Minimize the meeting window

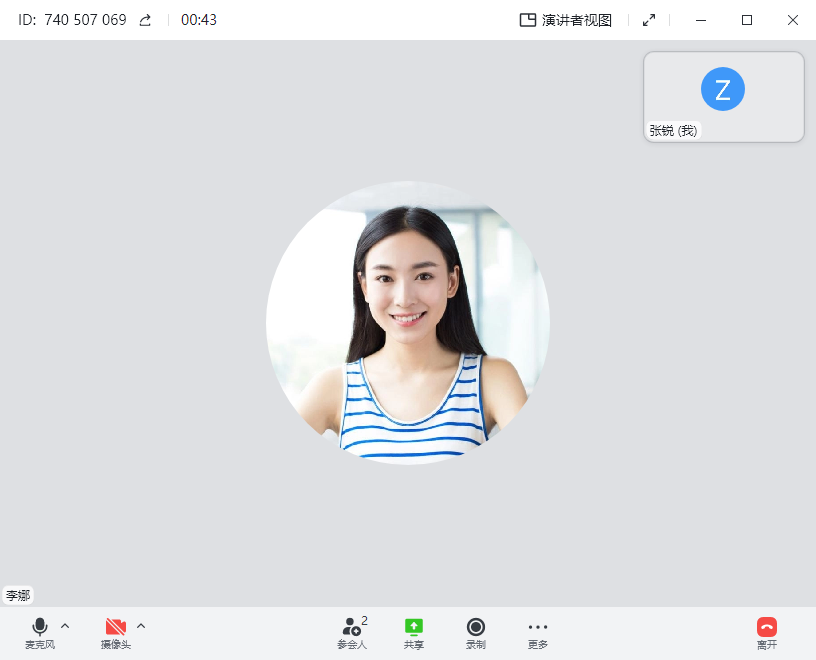tap(701, 20)
